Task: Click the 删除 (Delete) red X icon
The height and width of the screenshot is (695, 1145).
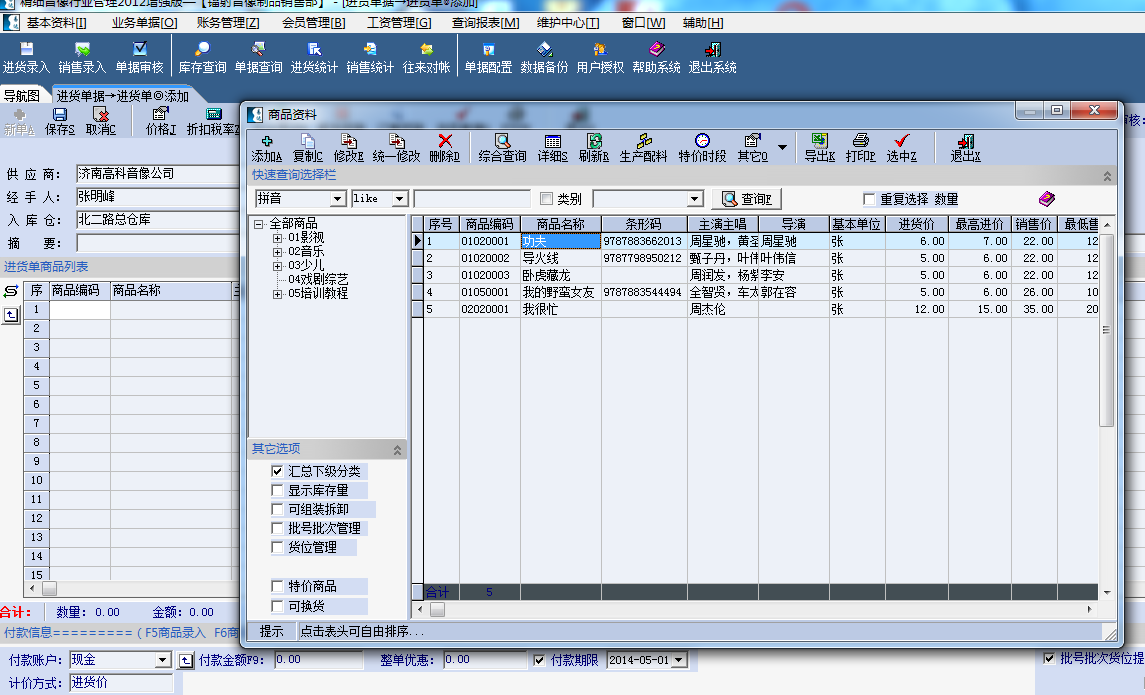Action: 445,148
